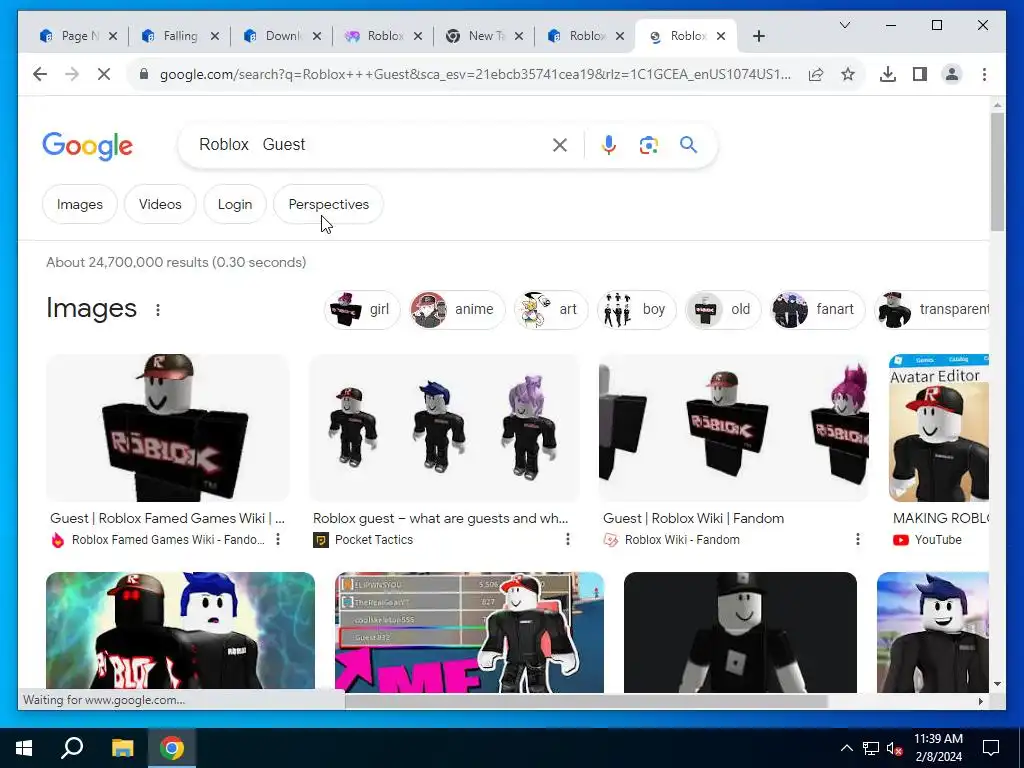Open the Pocket Tactics three guests image

[444, 428]
